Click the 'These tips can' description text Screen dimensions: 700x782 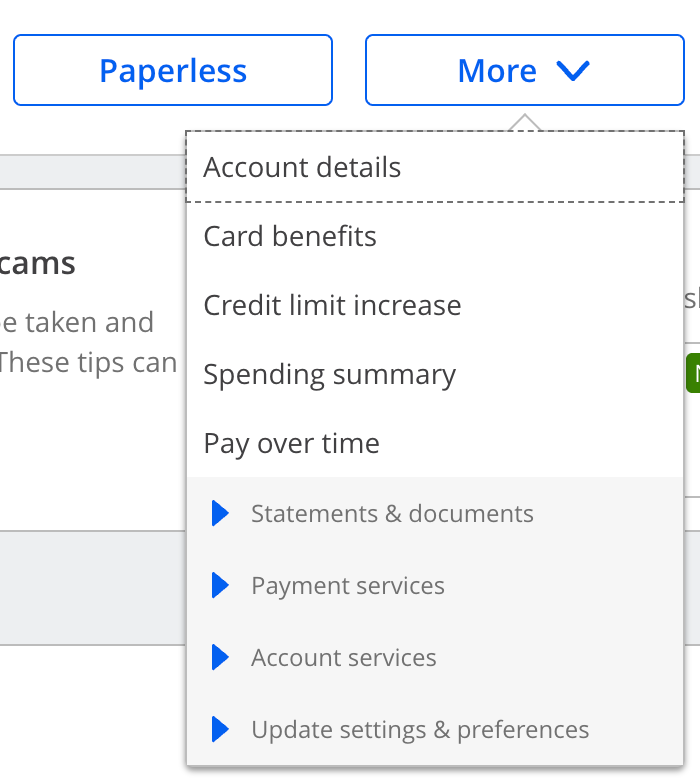(x=88, y=361)
